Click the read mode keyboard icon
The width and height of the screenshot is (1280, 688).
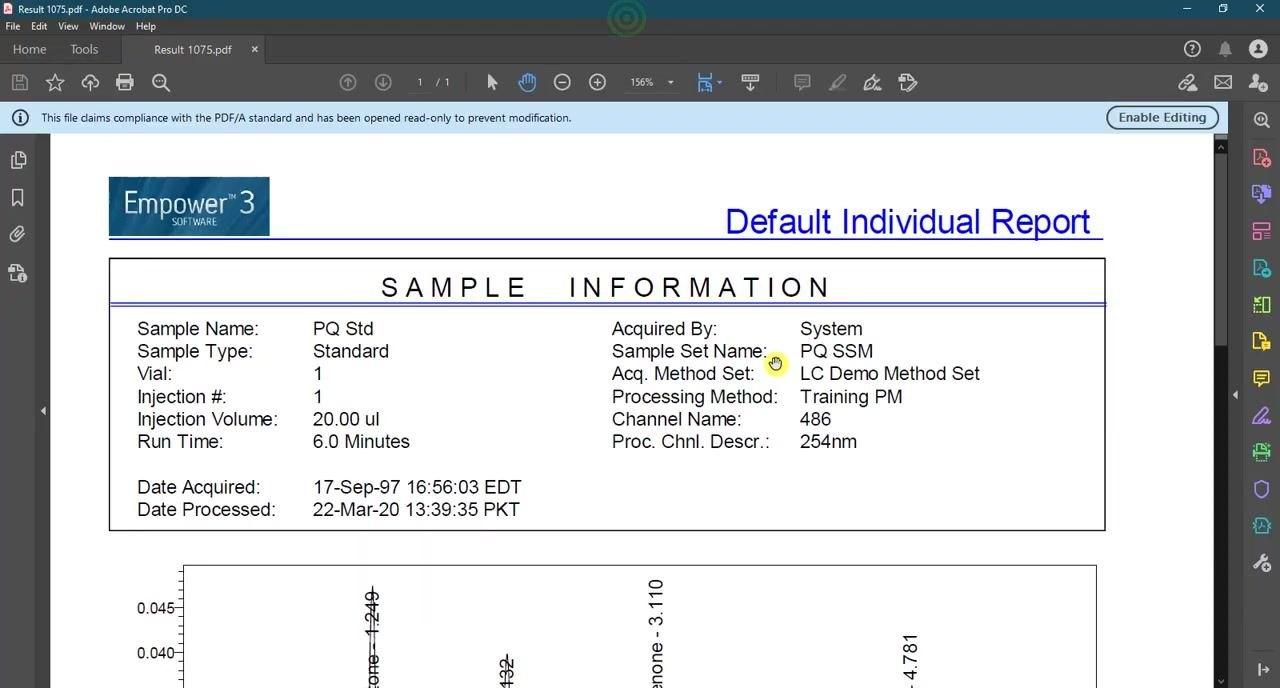pos(750,82)
